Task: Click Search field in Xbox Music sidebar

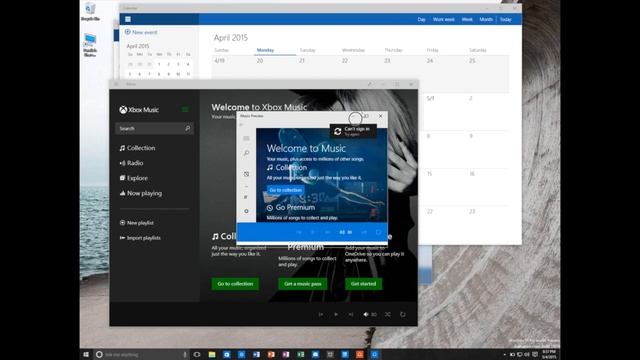Action: click(154, 128)
